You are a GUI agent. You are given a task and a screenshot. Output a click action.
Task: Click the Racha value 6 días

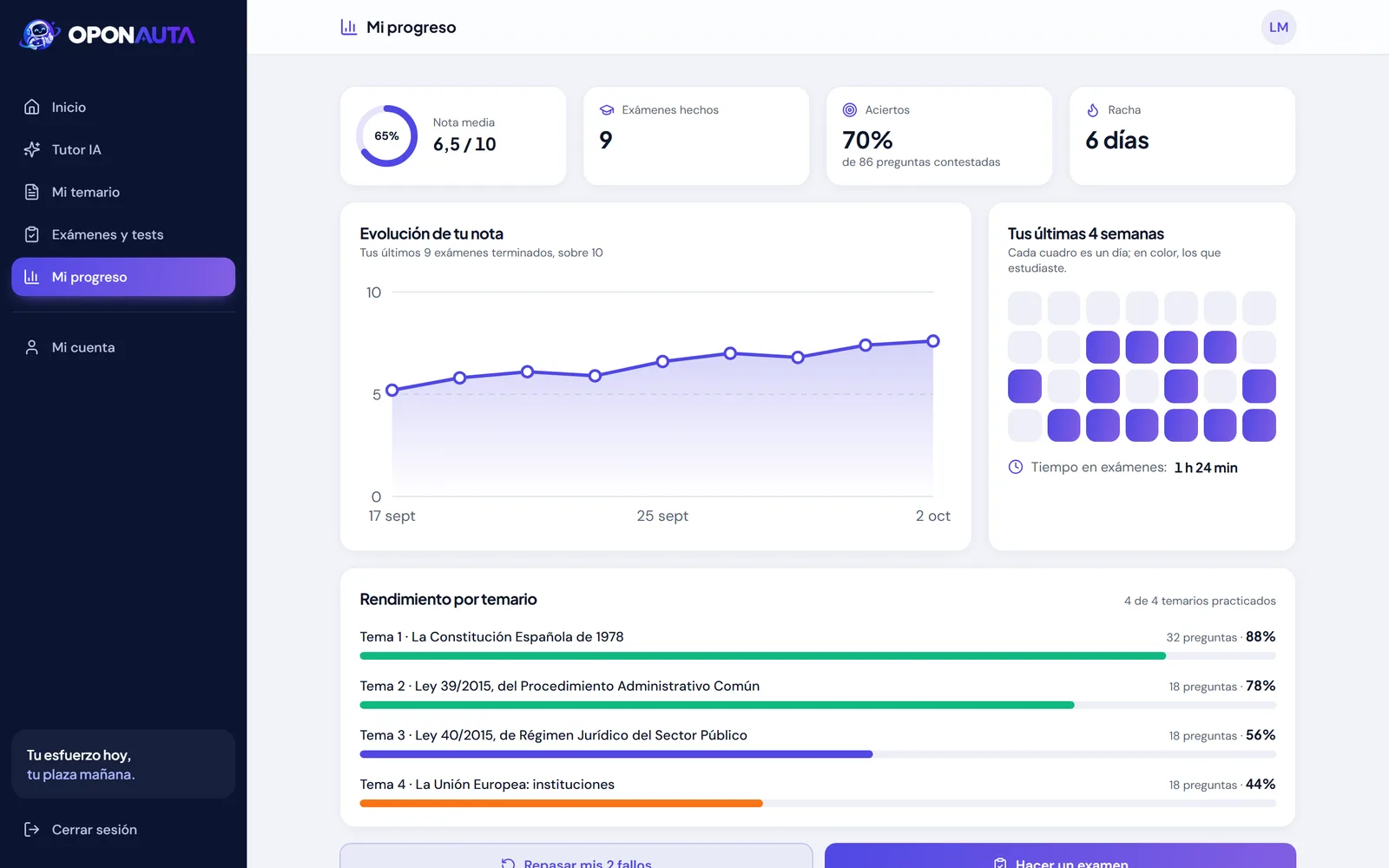click(x=1117, y=140)
